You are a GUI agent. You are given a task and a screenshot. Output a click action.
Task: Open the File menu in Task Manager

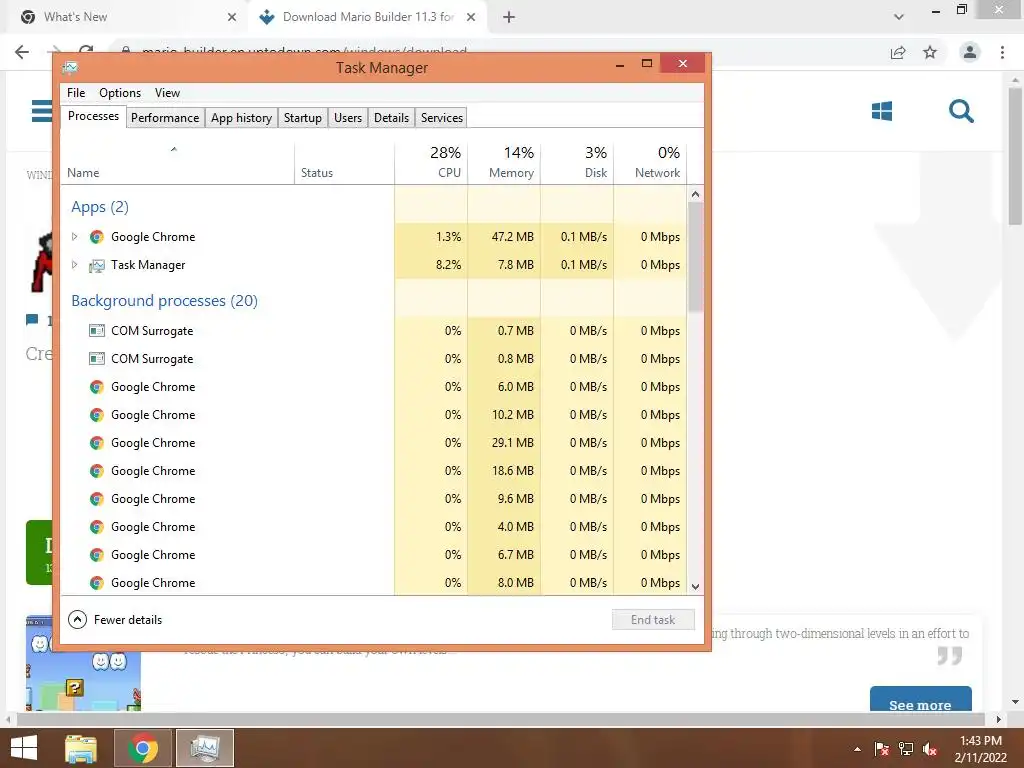[76, 93]
